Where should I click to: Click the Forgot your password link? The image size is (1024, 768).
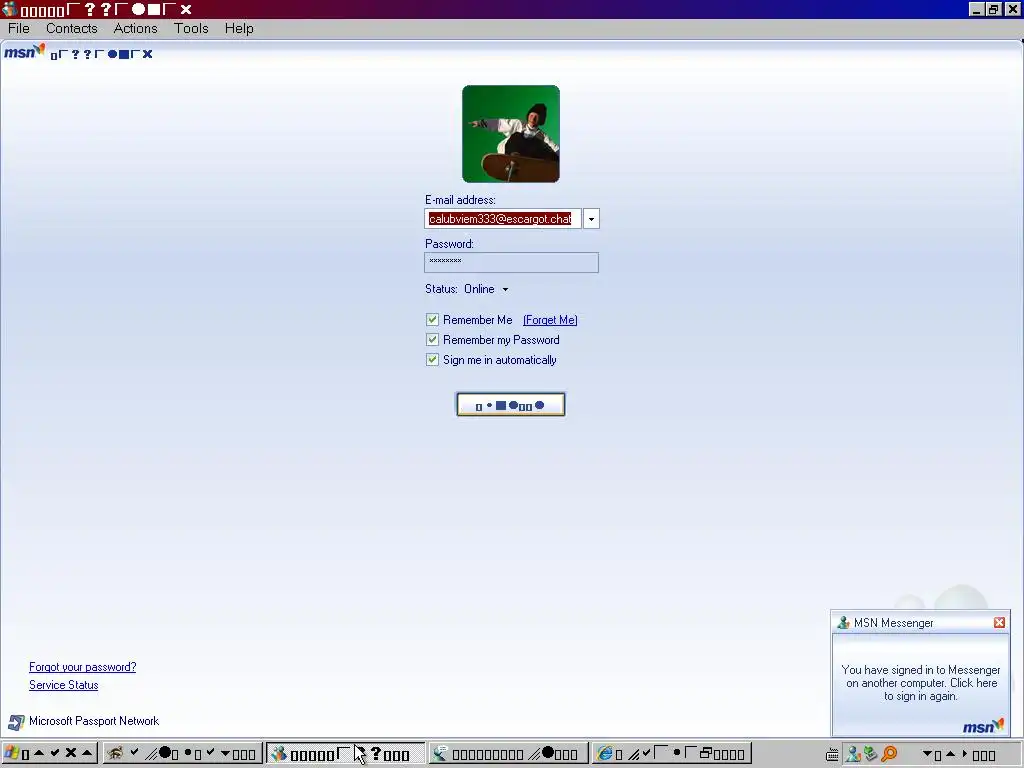[x=82, y=667]
